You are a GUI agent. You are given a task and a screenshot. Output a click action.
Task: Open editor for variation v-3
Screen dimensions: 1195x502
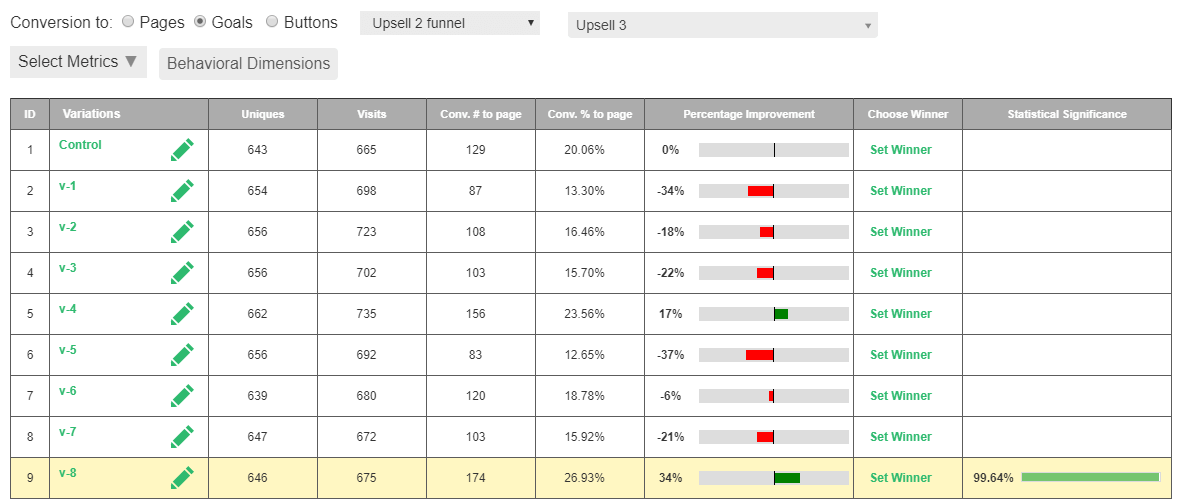point(182,273)
